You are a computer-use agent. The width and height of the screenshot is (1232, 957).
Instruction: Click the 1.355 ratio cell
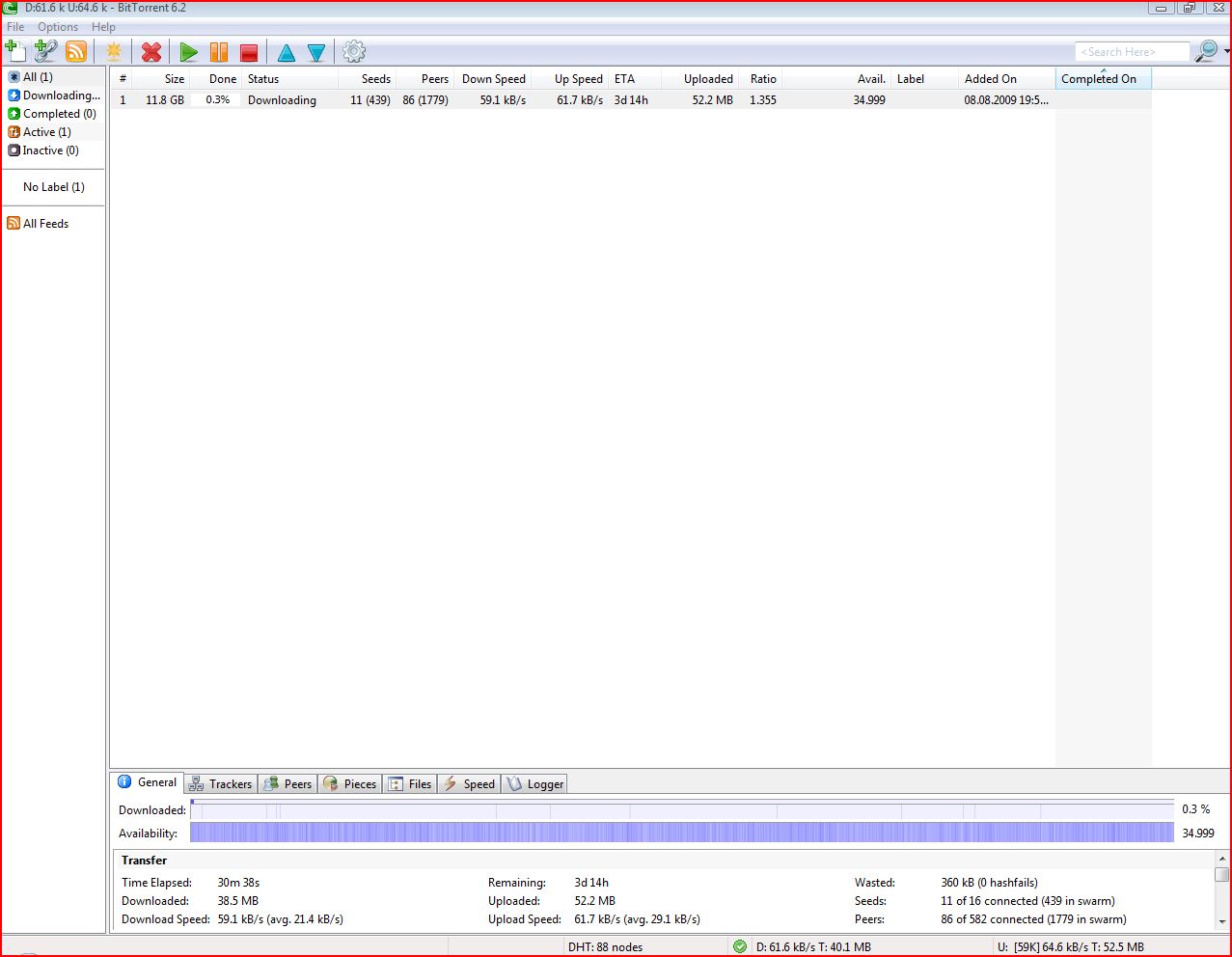tap(763, 100)
